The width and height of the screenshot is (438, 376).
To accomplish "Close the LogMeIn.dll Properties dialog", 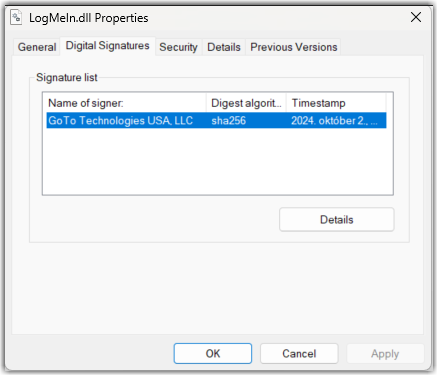I will click(416, 17).
